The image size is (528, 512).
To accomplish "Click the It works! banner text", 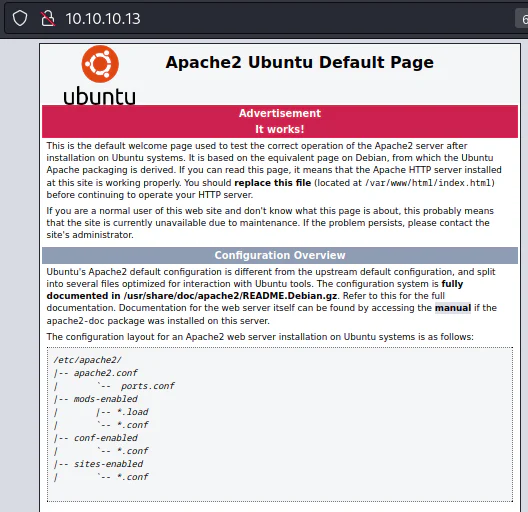I will [279, 129].
